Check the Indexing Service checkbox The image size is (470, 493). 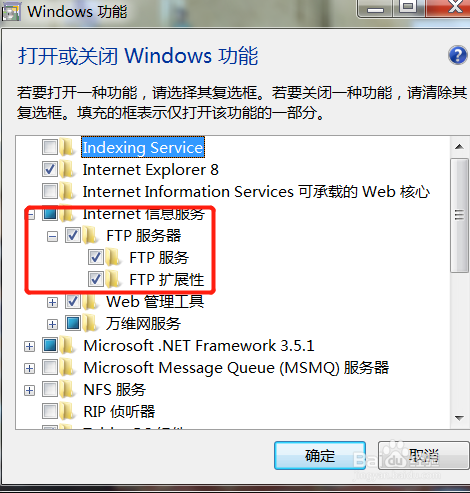(50, 147)
